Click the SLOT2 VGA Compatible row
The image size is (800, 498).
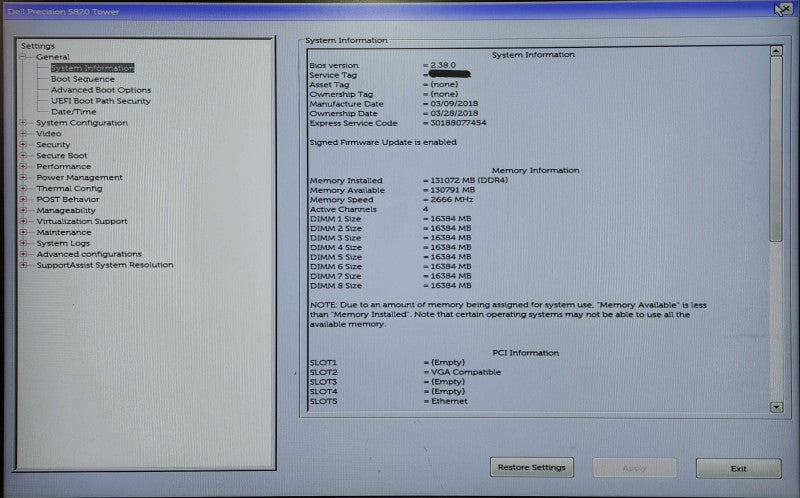405,372
